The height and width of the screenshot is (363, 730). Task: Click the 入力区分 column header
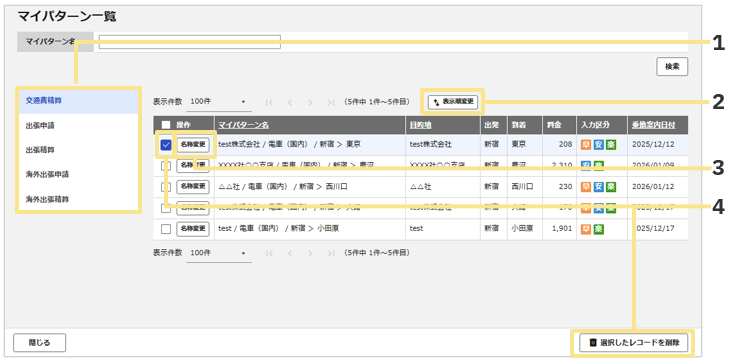coord(595,125)
